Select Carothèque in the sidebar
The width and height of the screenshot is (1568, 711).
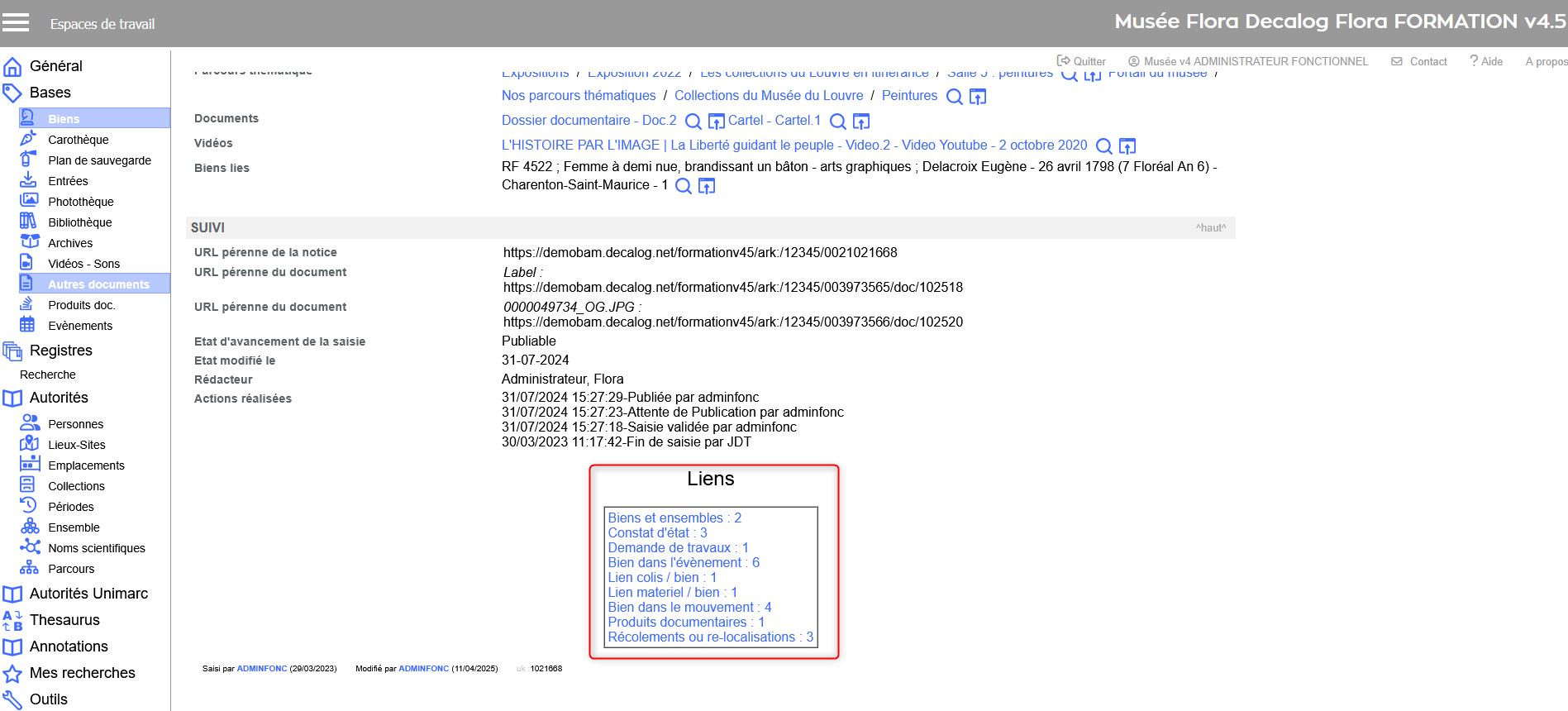[x=78, y=140]
